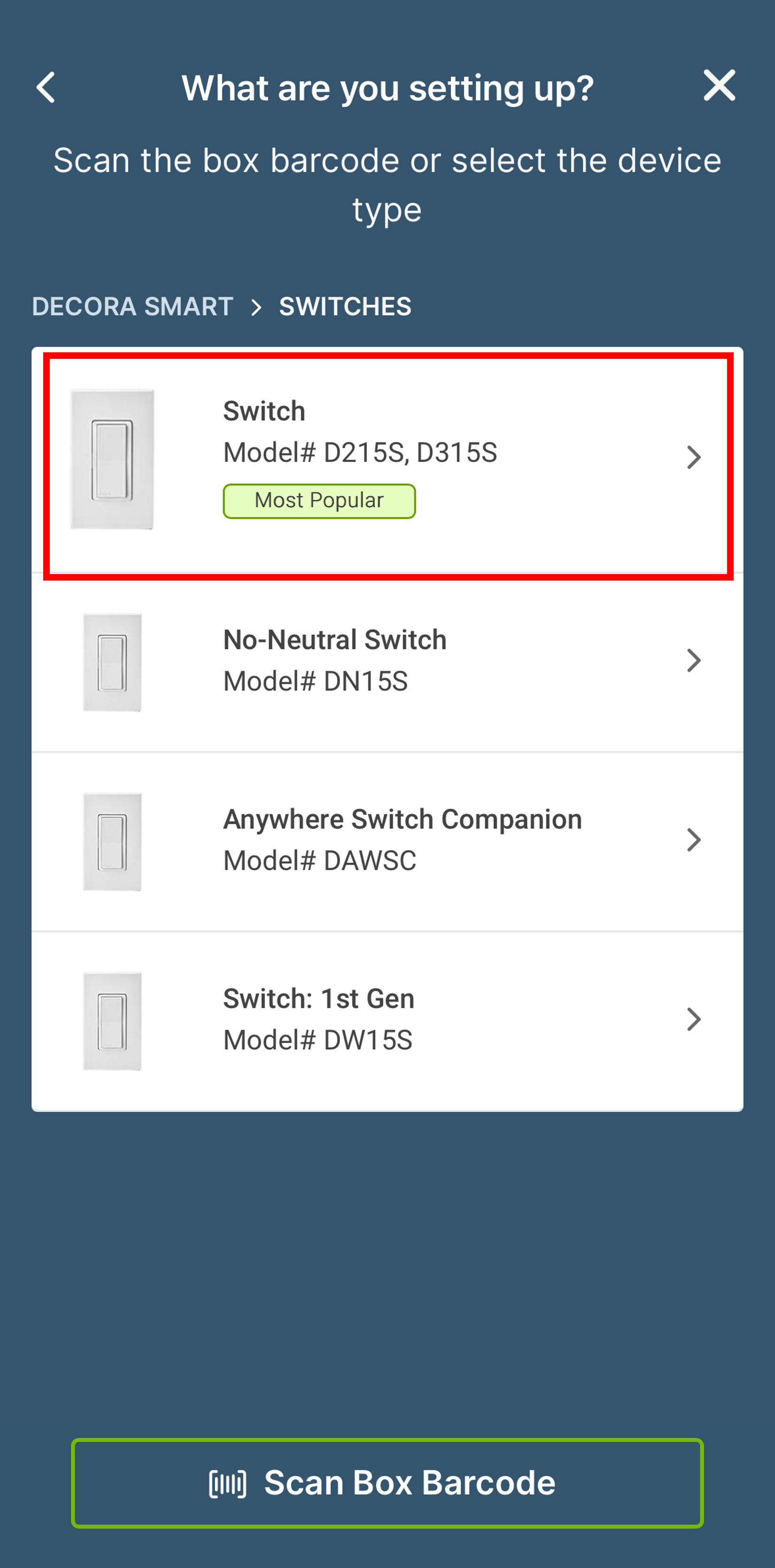Choose Model# DN15S text
The height and width of the screenshot is (1568, 775).
(315, 681)
